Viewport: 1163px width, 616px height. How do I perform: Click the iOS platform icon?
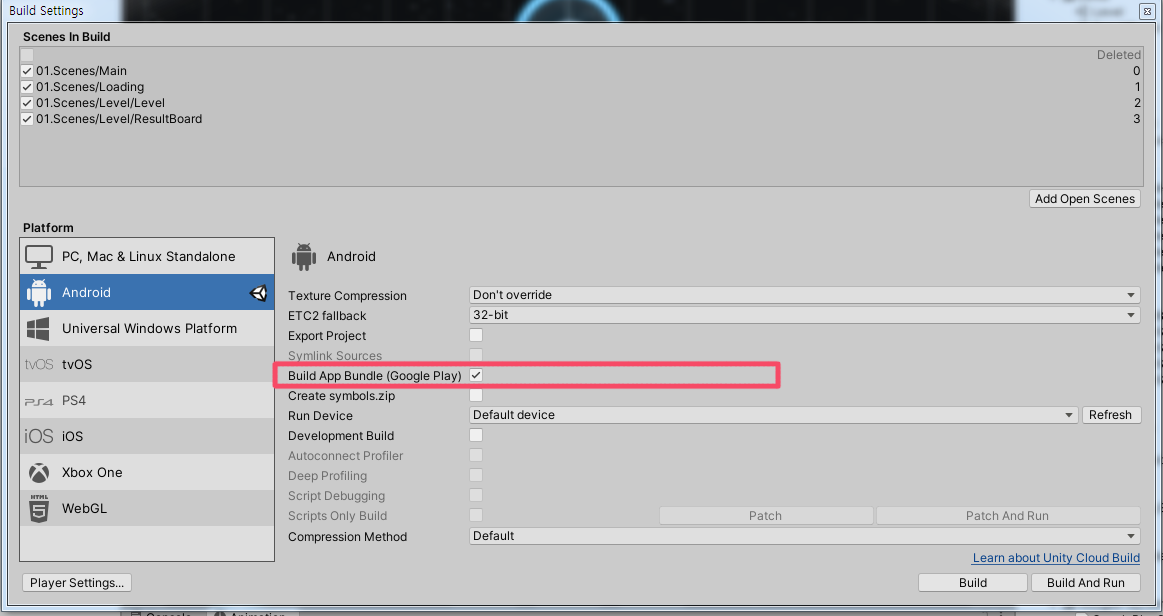39,437
